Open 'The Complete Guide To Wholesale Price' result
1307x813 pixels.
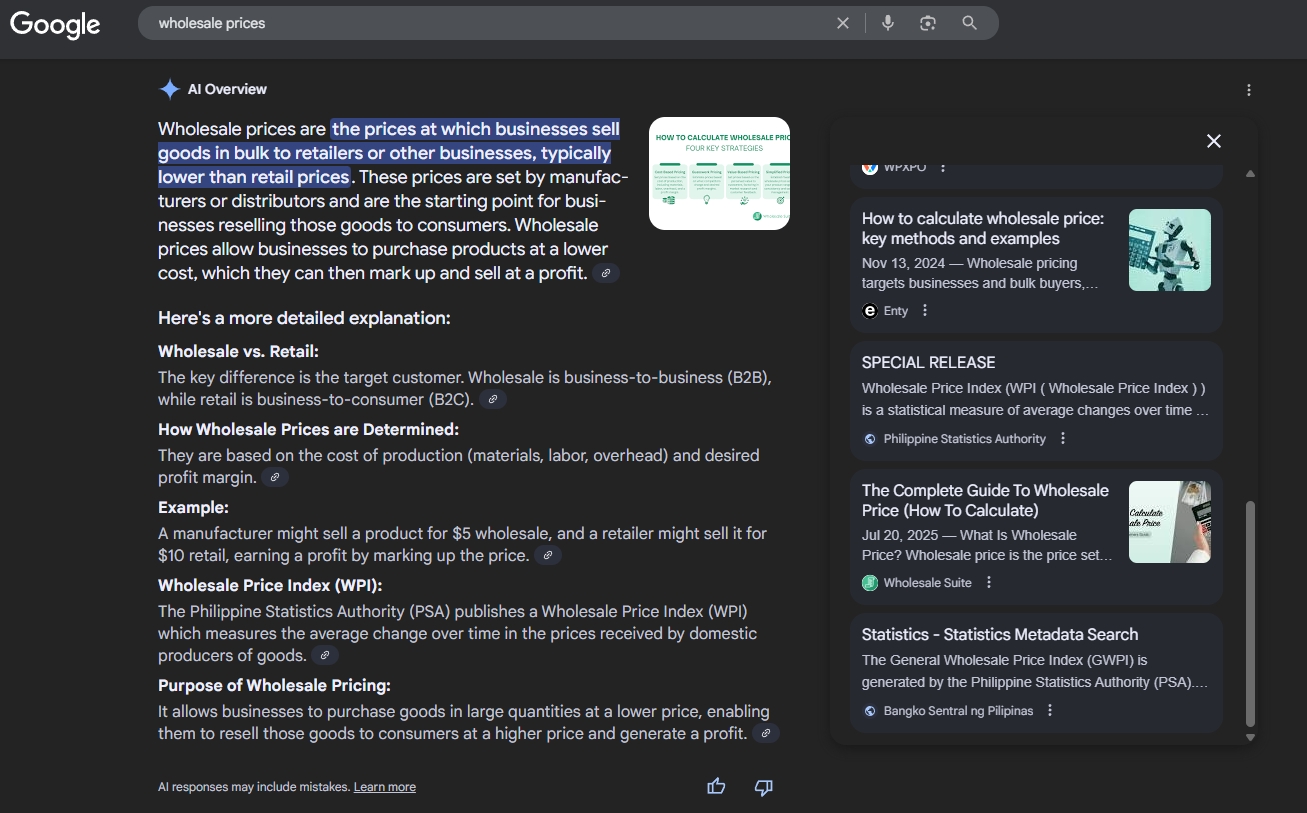coord(985,500)
